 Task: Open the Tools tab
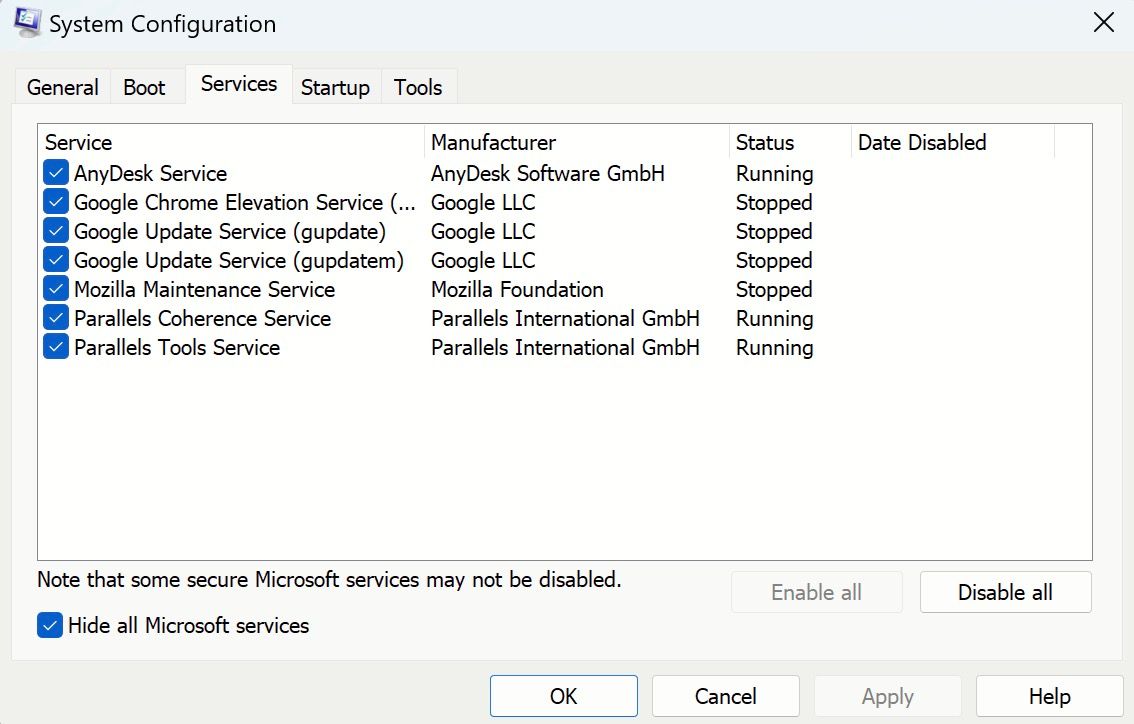point(418,87)
